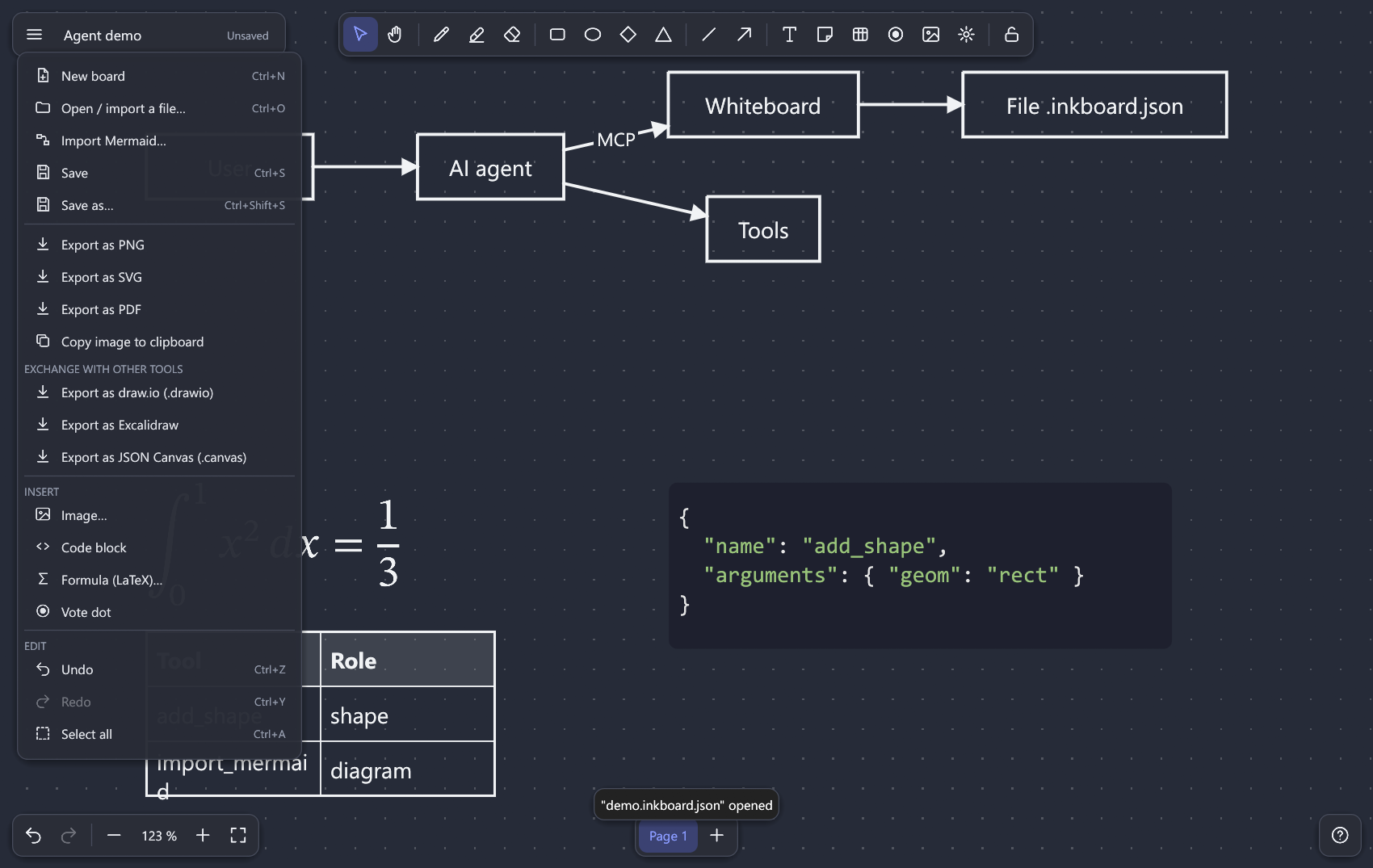1373x868 pixels.
Task: Choose Export as PDF
Action: point(160,309)
